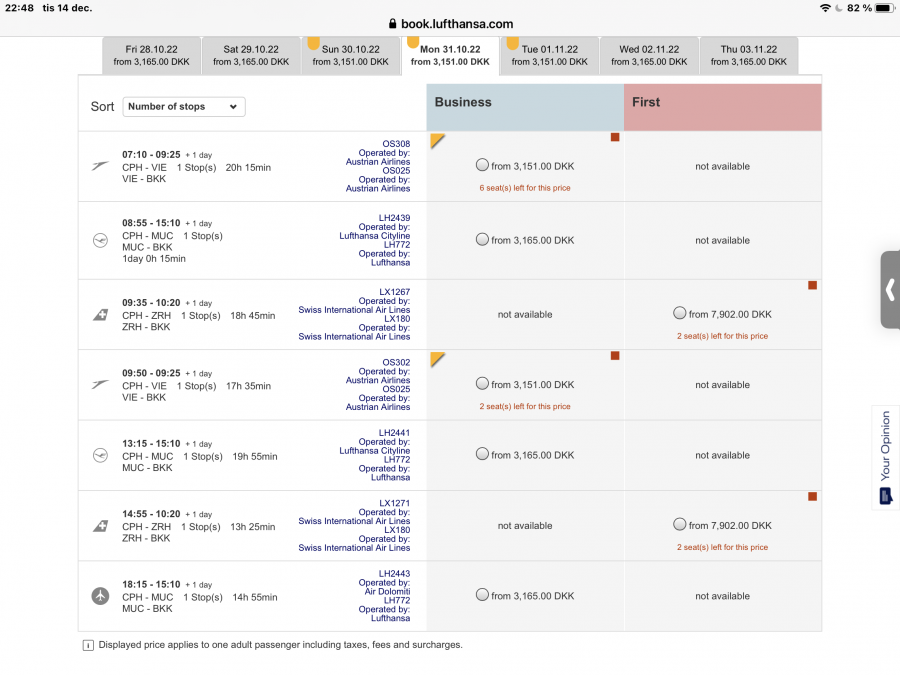Open the Your Opinion feedback tab

[885, 458]
